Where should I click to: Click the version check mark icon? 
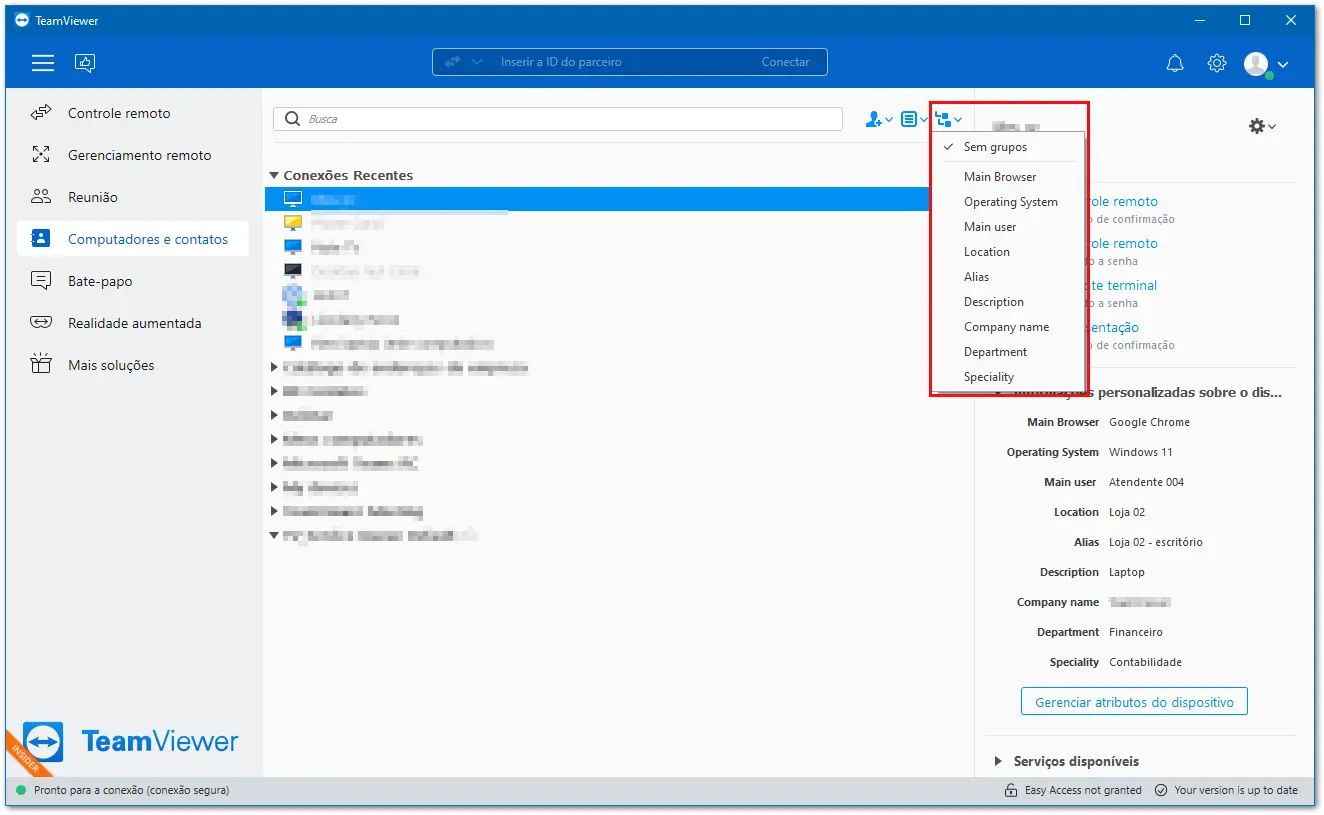pyautogui.click(x=1161, y=790)
